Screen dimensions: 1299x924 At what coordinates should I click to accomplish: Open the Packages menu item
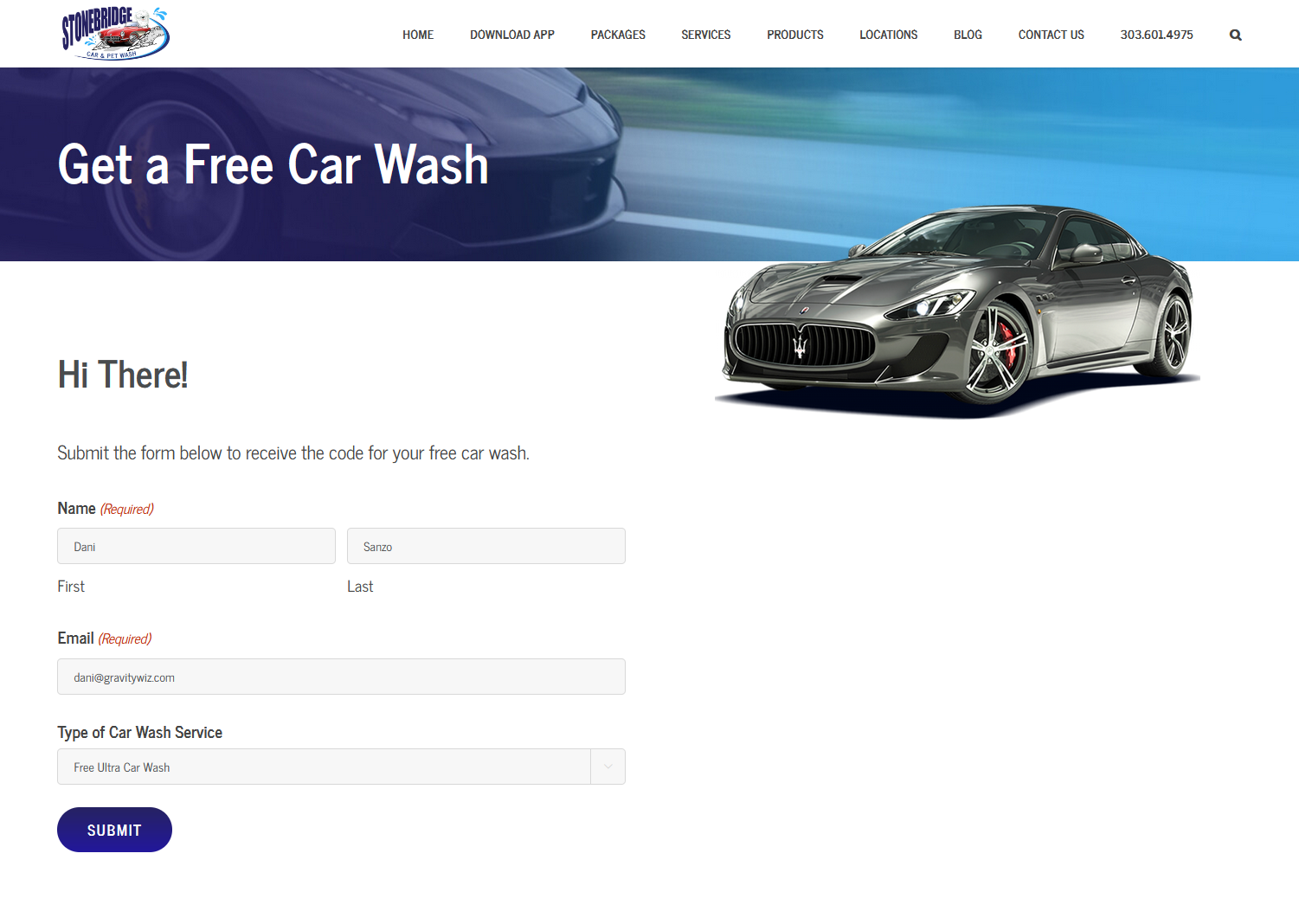618,35
